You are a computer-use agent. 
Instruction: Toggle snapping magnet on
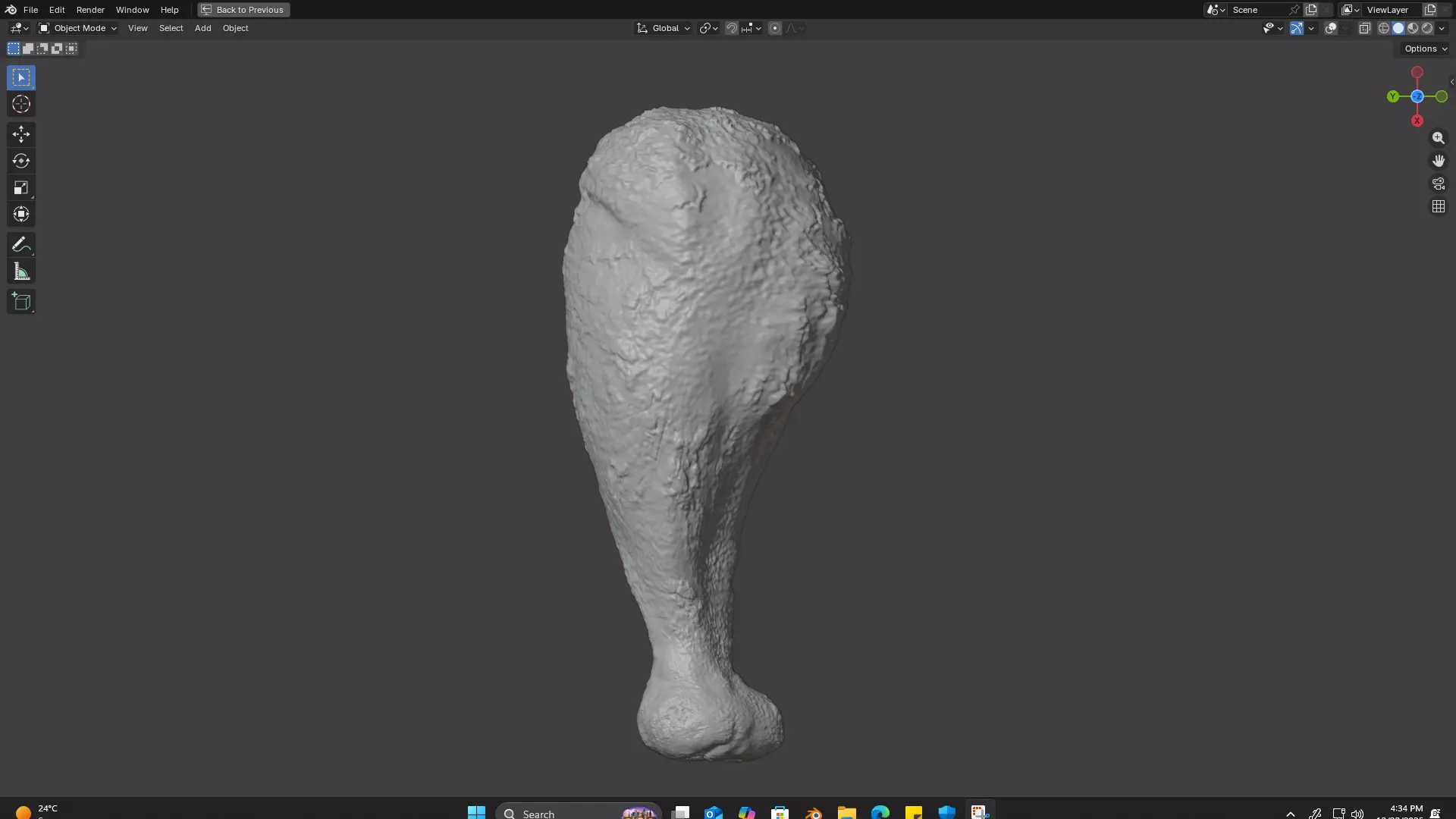coord(732,28)
